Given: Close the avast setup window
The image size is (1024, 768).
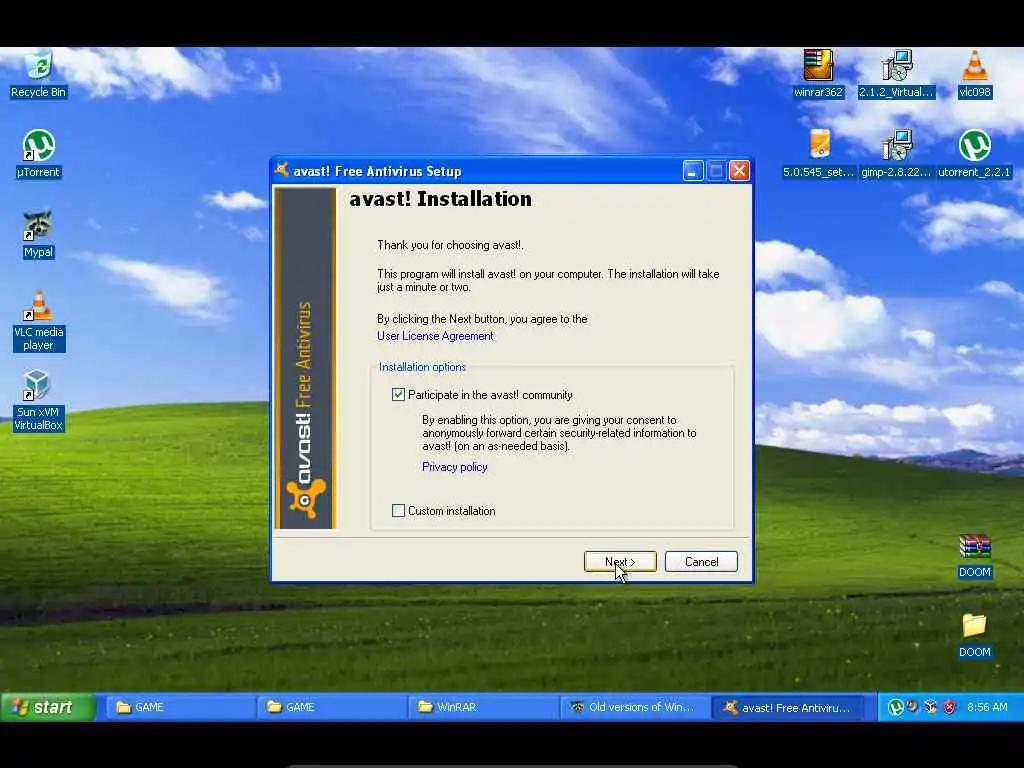Looking at the screenshot, I should pyautogui.click(x=739, y=171).
